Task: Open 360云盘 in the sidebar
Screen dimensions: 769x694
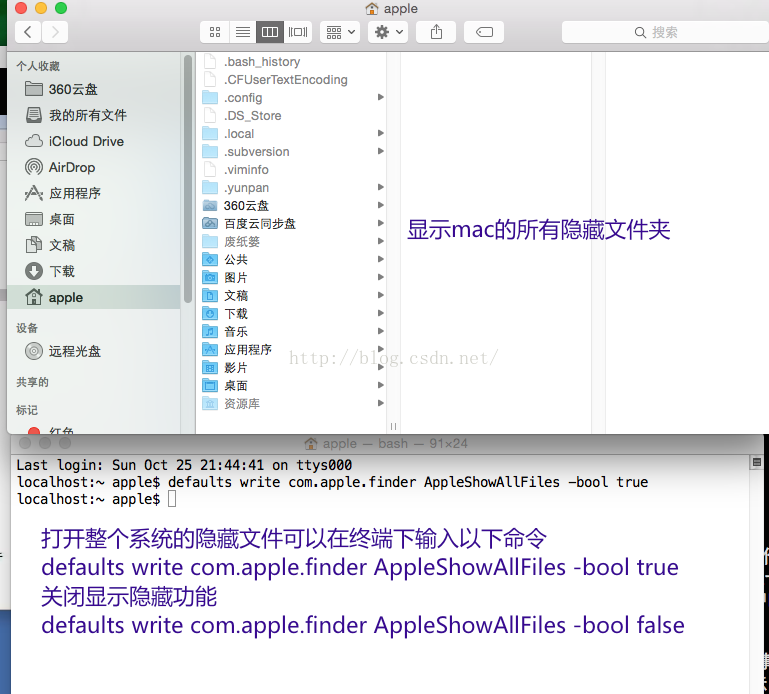Action: (93, 89)
